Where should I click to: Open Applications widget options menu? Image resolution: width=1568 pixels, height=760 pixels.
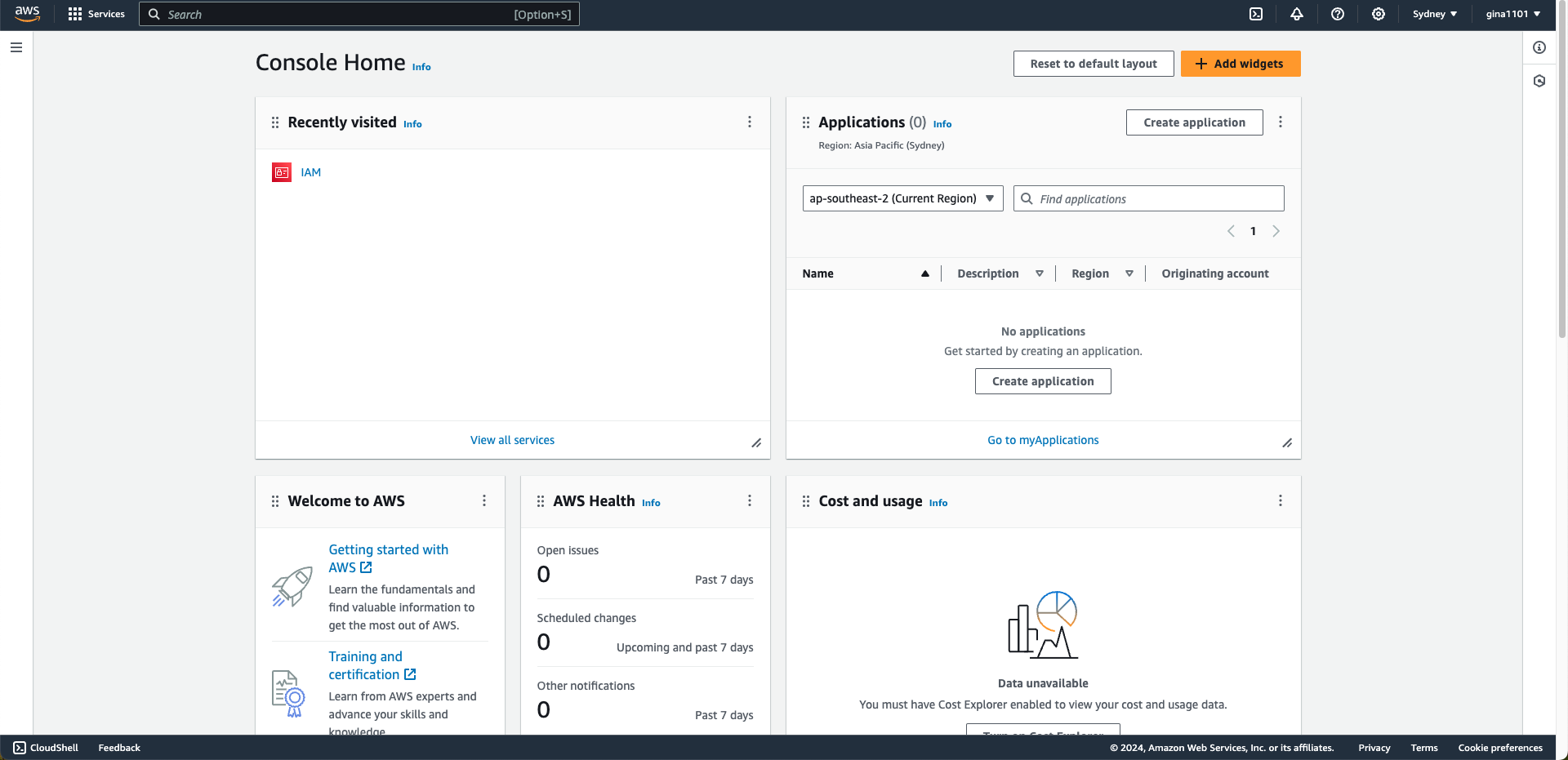(1281, 122)
